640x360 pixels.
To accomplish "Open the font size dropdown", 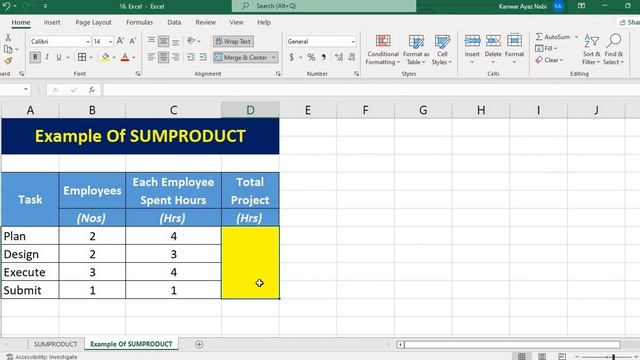I will click(x=110, y=42).
